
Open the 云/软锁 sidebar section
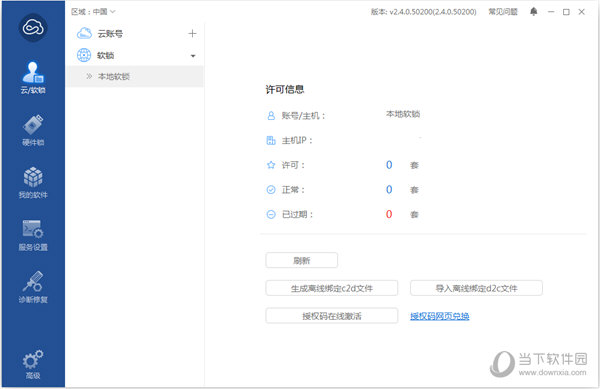(33, 78)
